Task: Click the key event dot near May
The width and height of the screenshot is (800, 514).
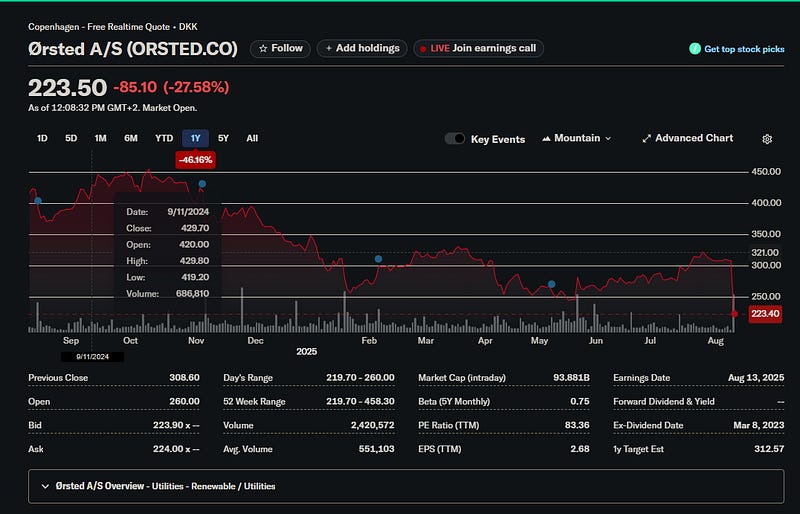Action: tap(552, 284)
